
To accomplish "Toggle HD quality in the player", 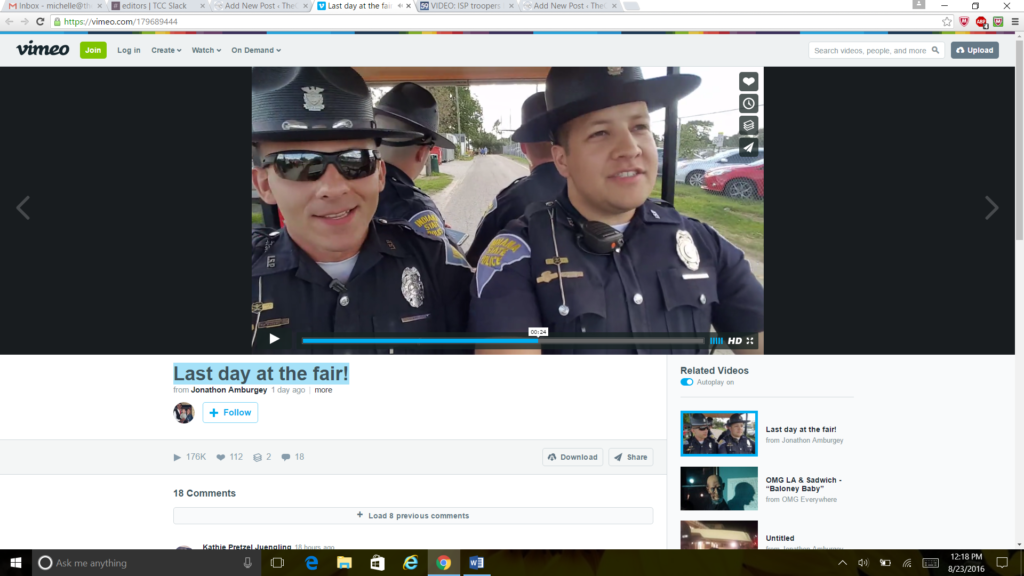I will coord(734,341).
